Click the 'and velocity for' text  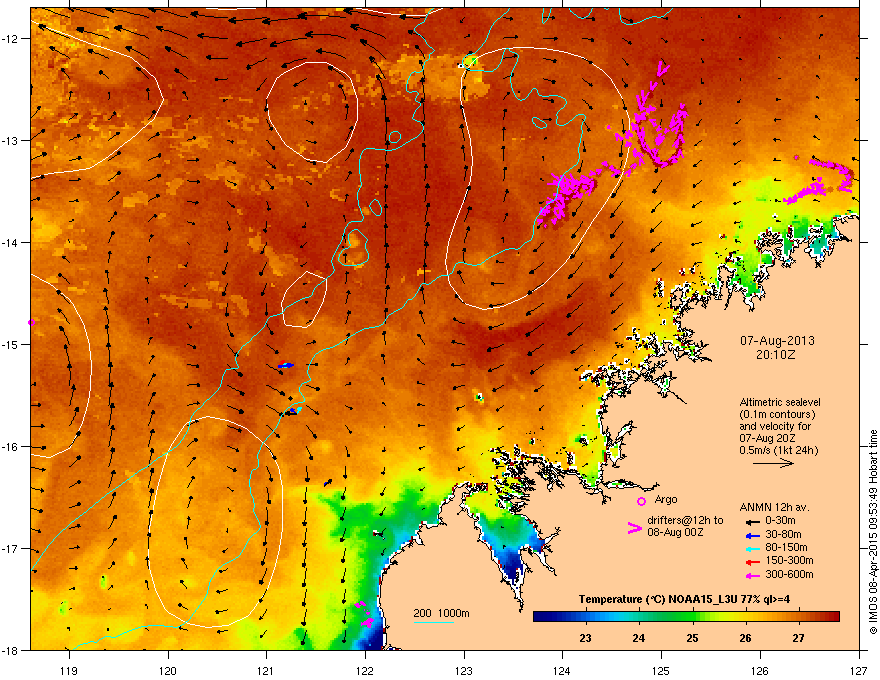771,426
